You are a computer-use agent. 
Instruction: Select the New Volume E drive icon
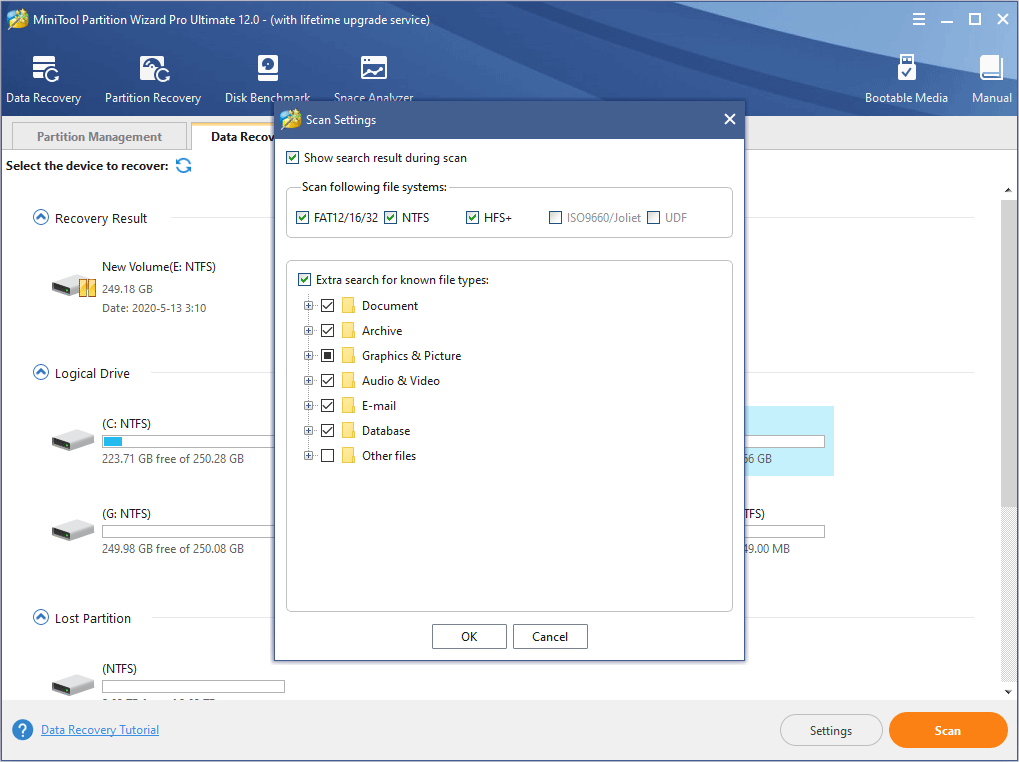73,286
